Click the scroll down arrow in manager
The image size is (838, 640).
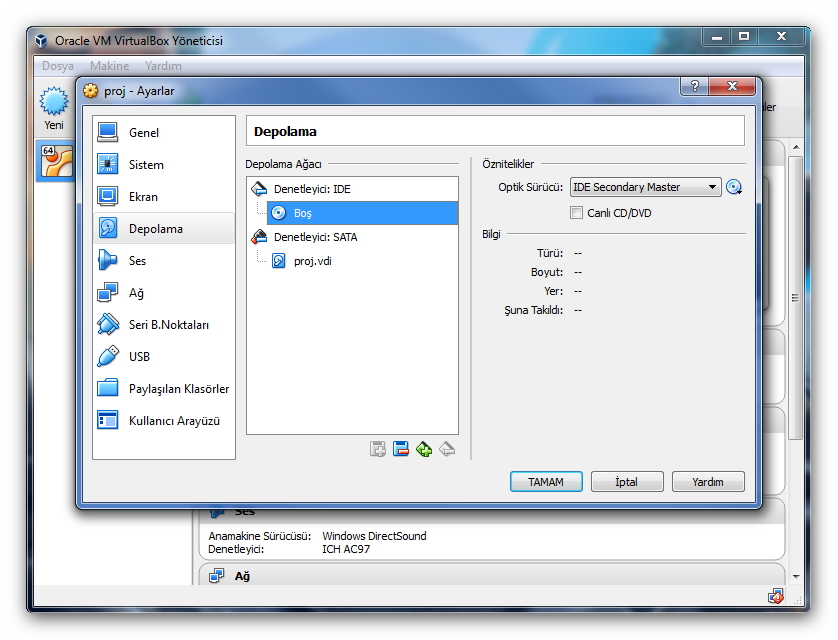pos(796,576)
